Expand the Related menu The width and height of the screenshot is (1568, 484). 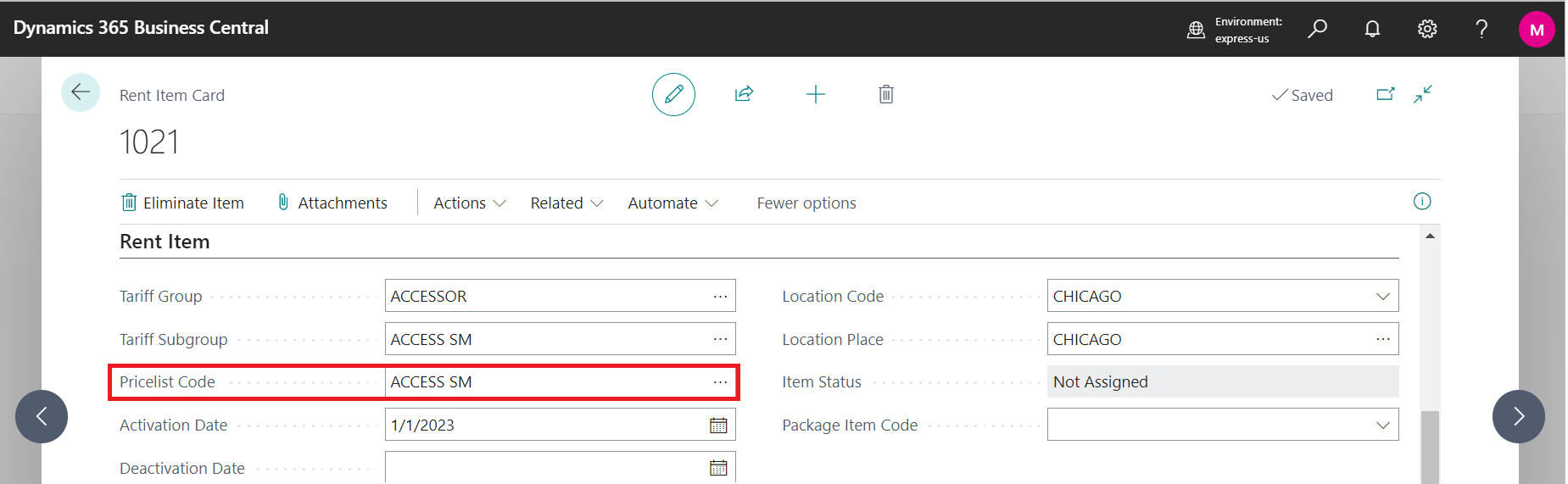click(x=566, y=203)
